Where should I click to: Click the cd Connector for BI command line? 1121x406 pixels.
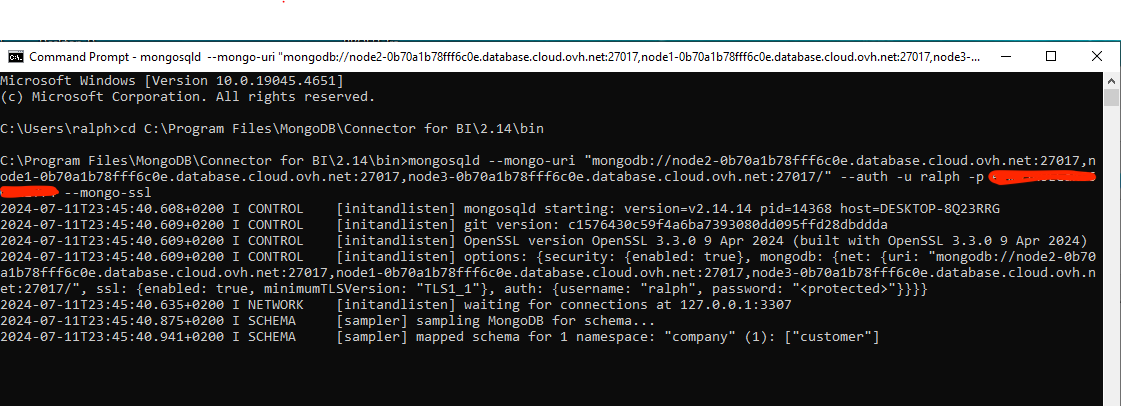click(272, 129)
